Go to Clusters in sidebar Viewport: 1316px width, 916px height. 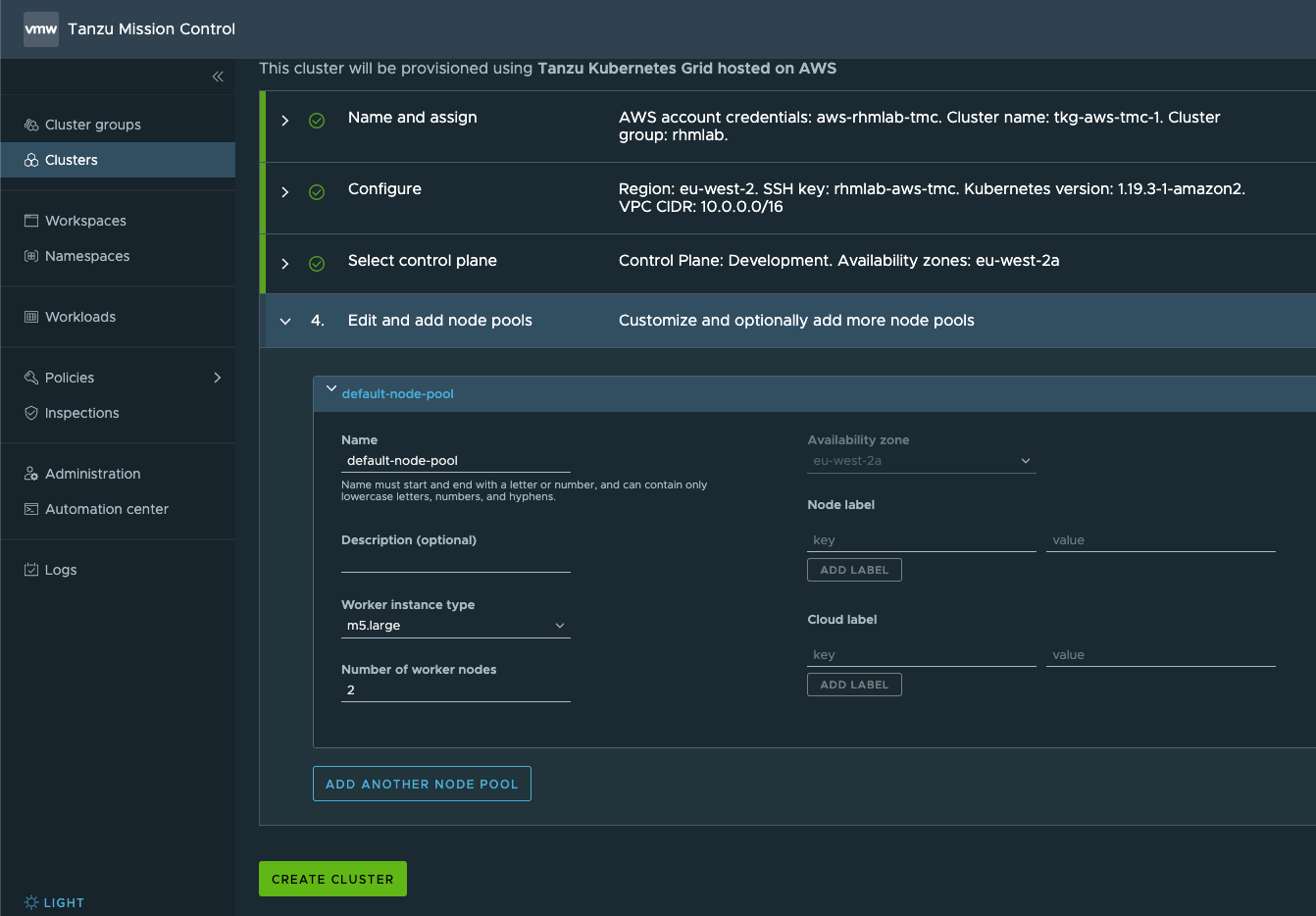(x=72, y=160)
